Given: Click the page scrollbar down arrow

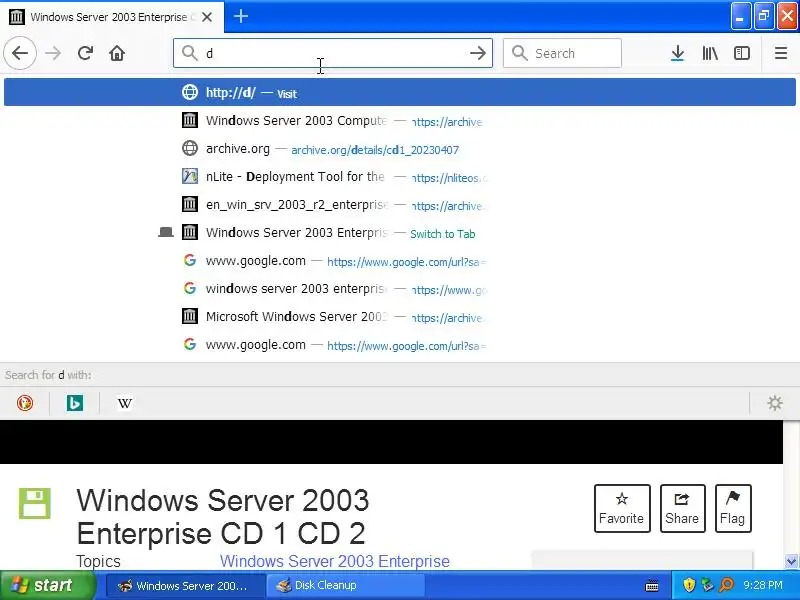Looking at the screenshot, I should tap(791, 561).
